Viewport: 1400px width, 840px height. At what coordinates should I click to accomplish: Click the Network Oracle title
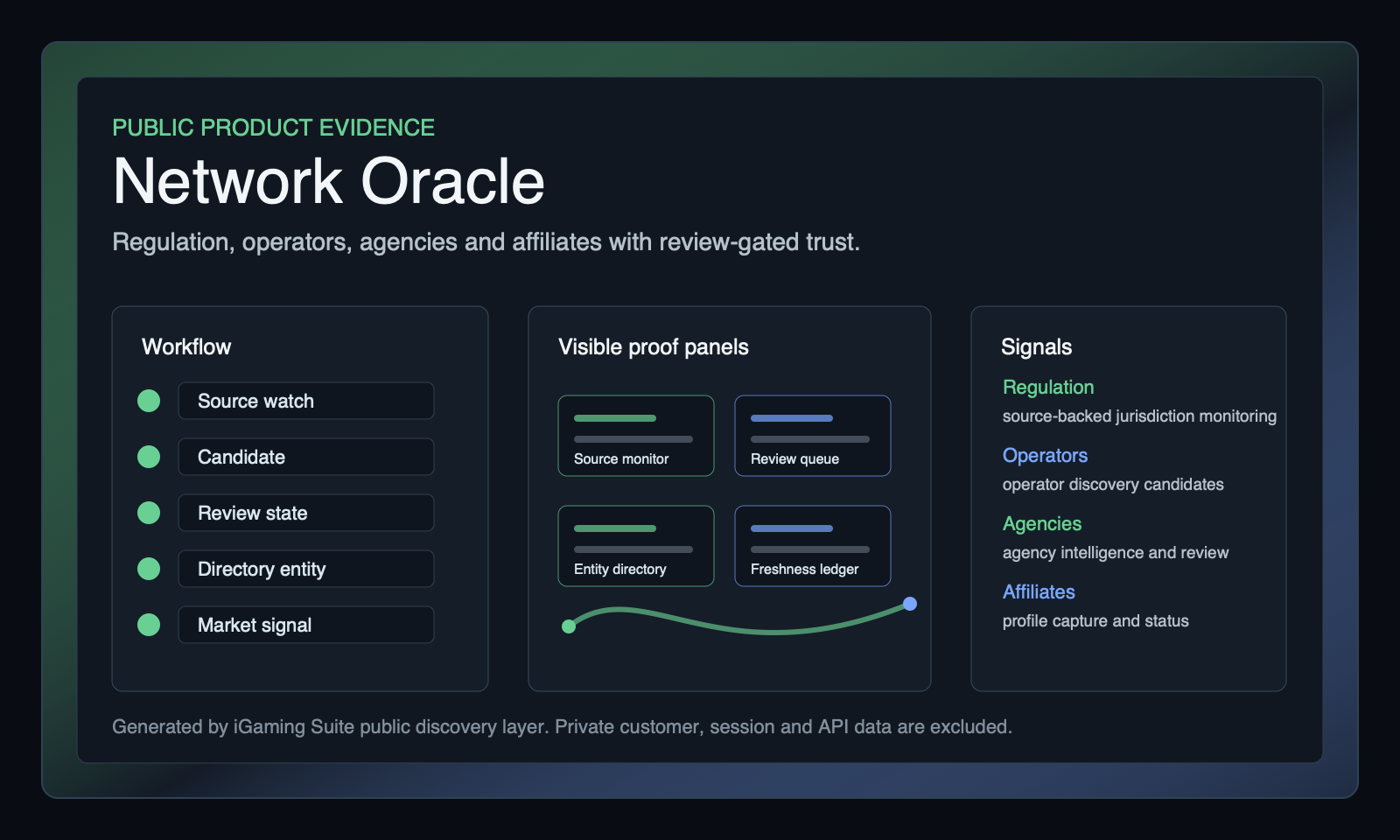(x=329, y=181)
